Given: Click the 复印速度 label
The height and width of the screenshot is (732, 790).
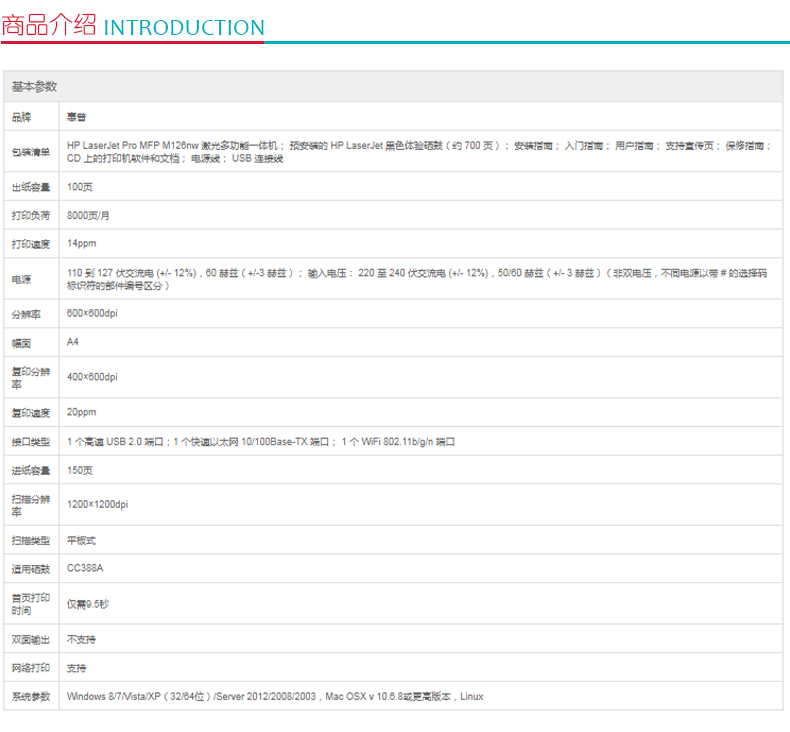Looking at the screenshot, I should (x=31, y=413).
